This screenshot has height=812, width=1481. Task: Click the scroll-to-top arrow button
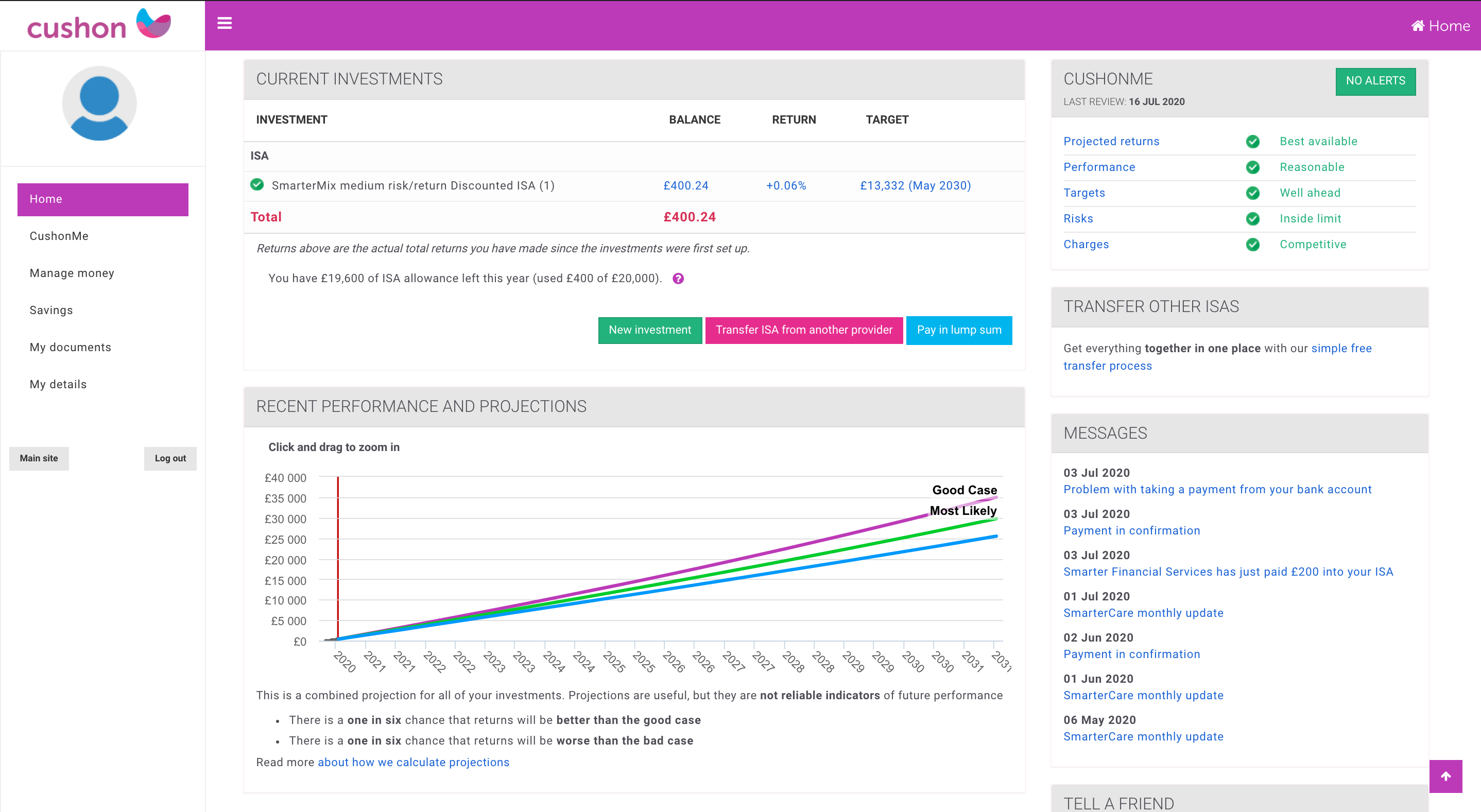1445,776
